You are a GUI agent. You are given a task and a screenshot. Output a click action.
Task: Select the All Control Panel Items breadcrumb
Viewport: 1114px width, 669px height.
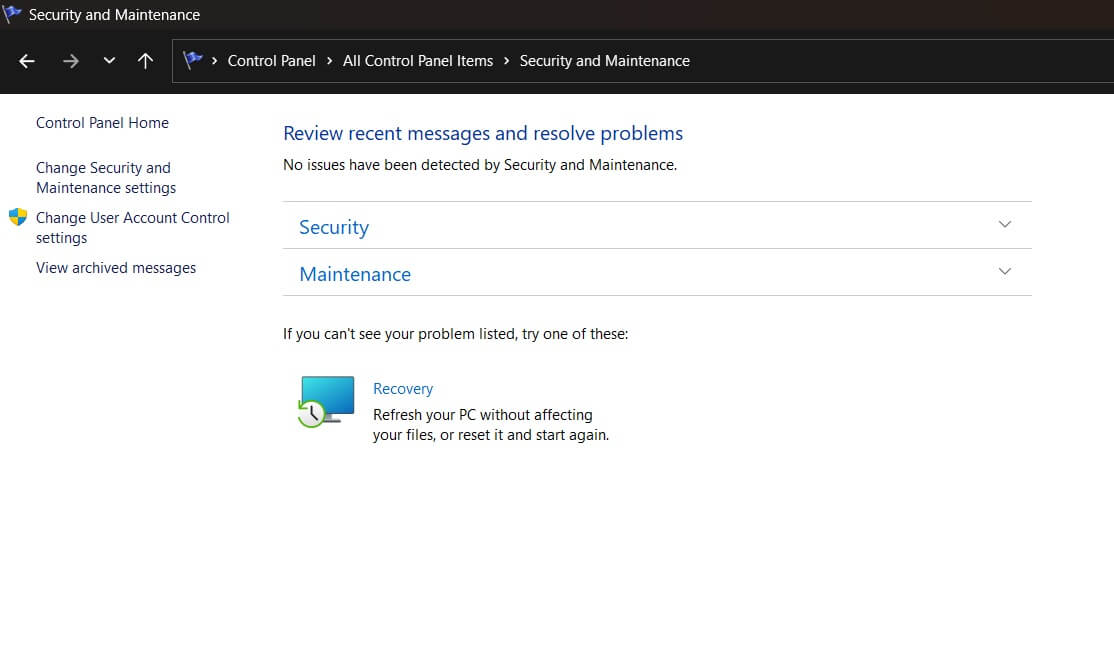pyautogui.click(x=417, y=61)
